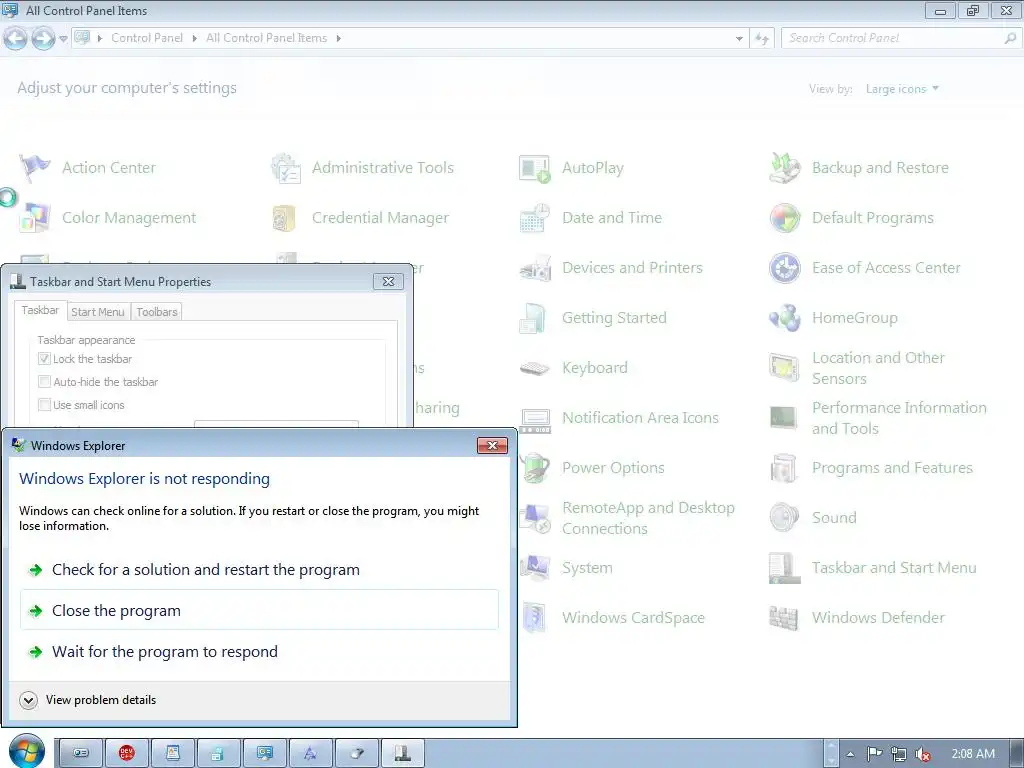Image resolution: width=1024 pixels, height=768 pixels.
Task: Click the Dev-C++ taskbar button
Action: (x=127, y=753)
